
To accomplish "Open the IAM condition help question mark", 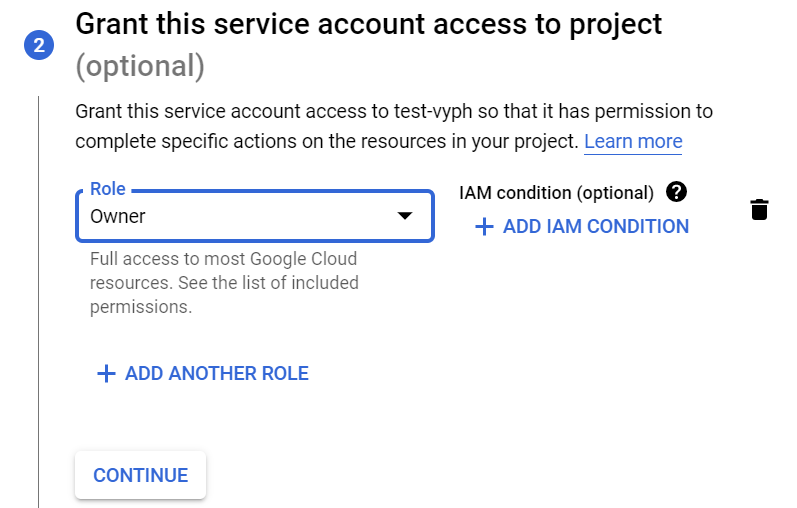I will coord(676,192).
